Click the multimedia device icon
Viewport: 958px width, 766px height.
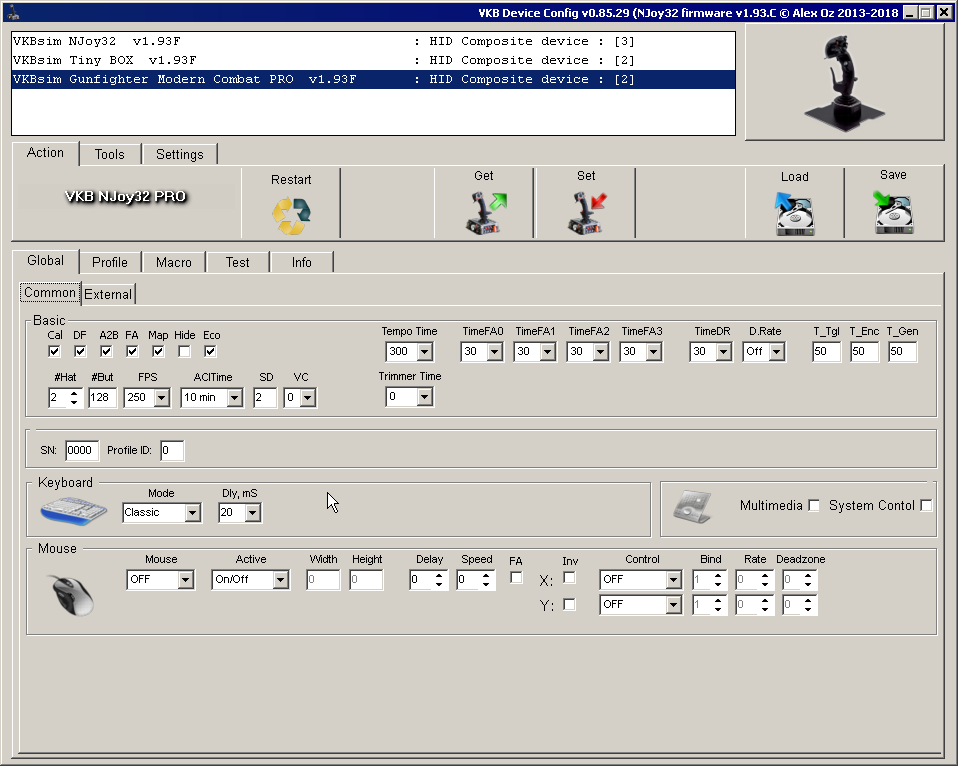[692, 506]
